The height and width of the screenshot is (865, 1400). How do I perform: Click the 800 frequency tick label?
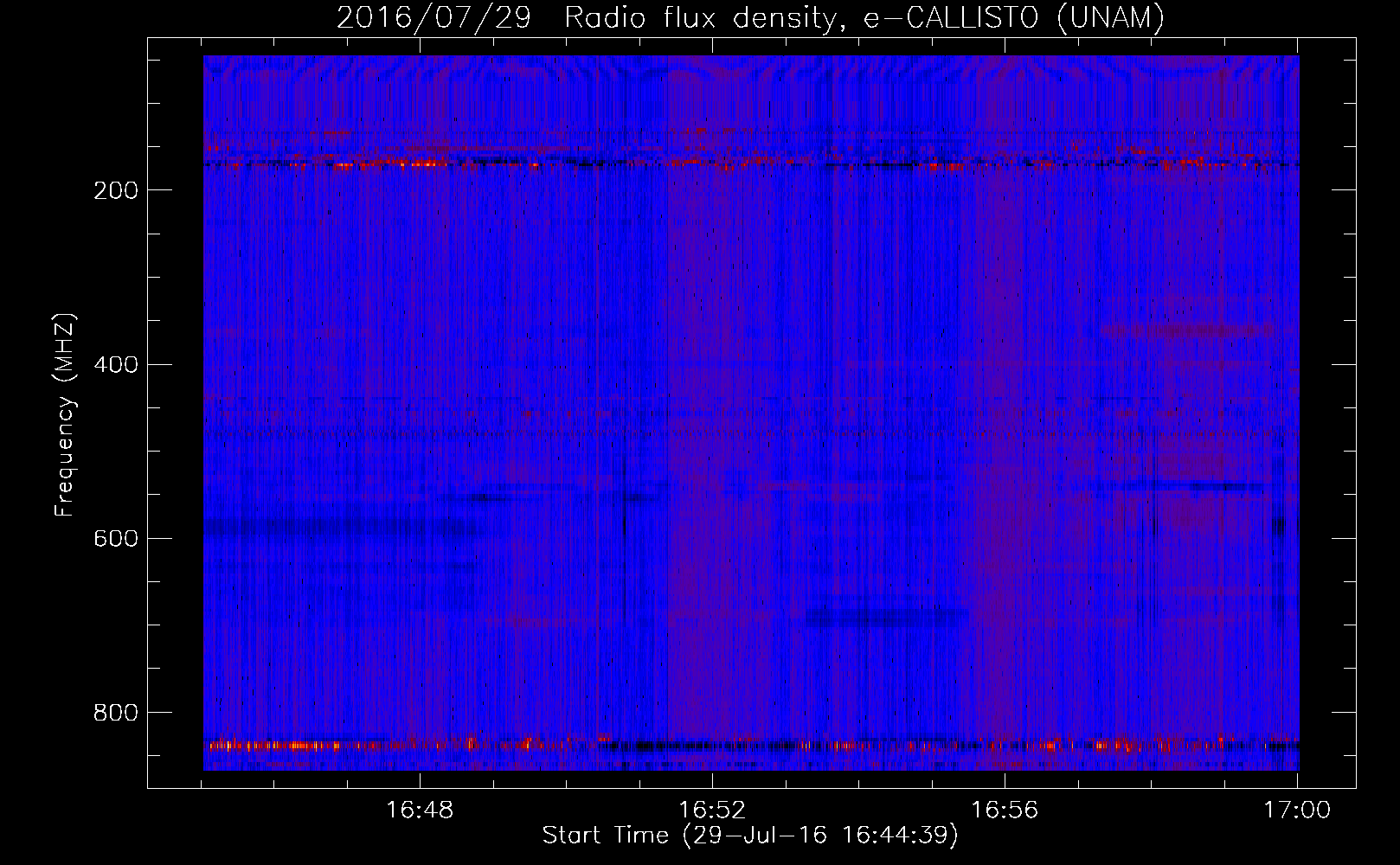pos(116,713)
